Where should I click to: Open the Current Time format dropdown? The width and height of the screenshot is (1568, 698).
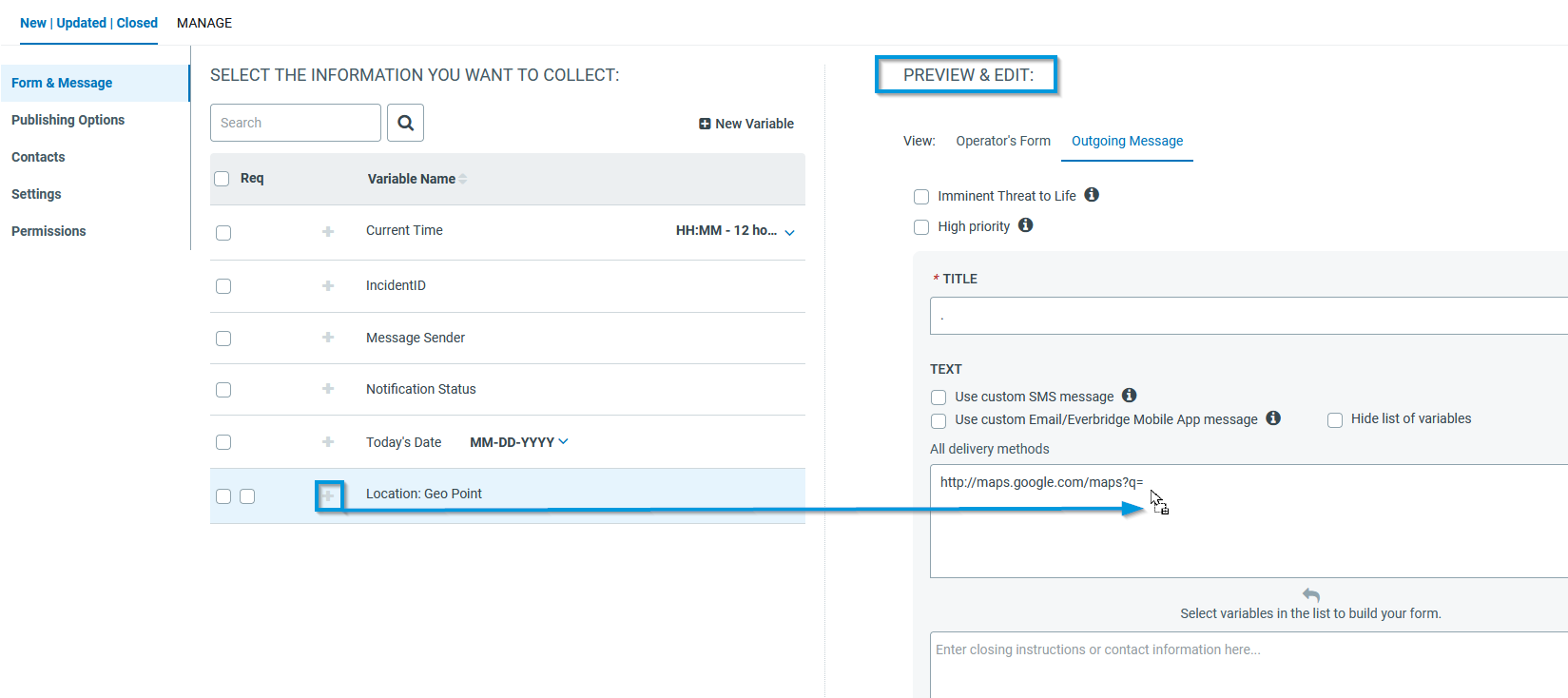[789, 232]
